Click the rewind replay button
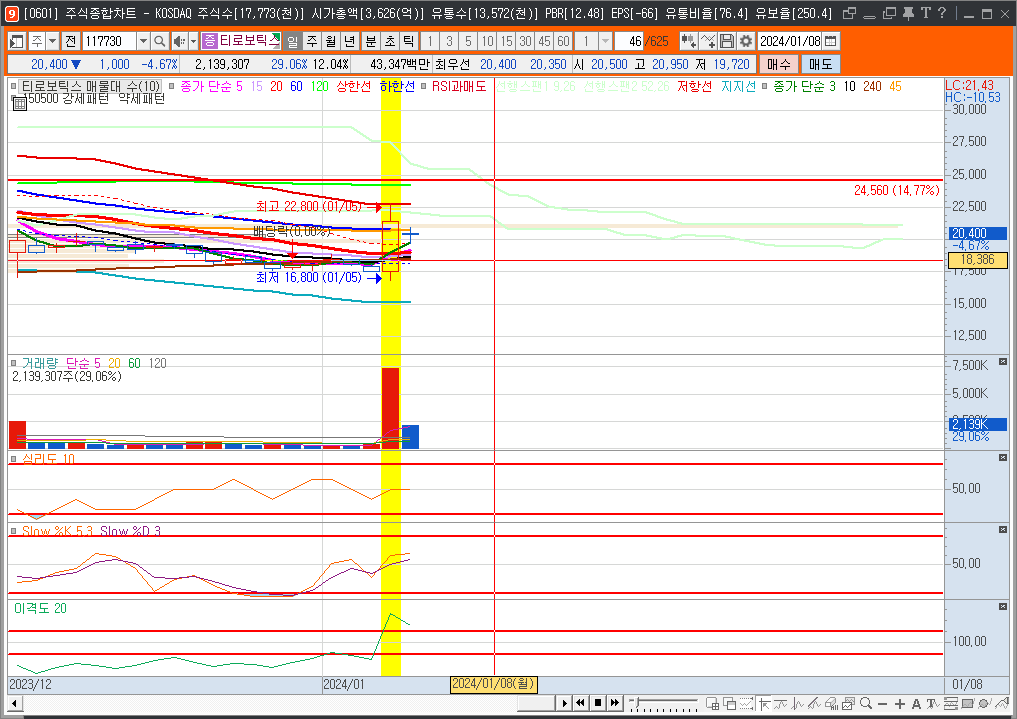Screen dimensions: 1017x719 580,703
